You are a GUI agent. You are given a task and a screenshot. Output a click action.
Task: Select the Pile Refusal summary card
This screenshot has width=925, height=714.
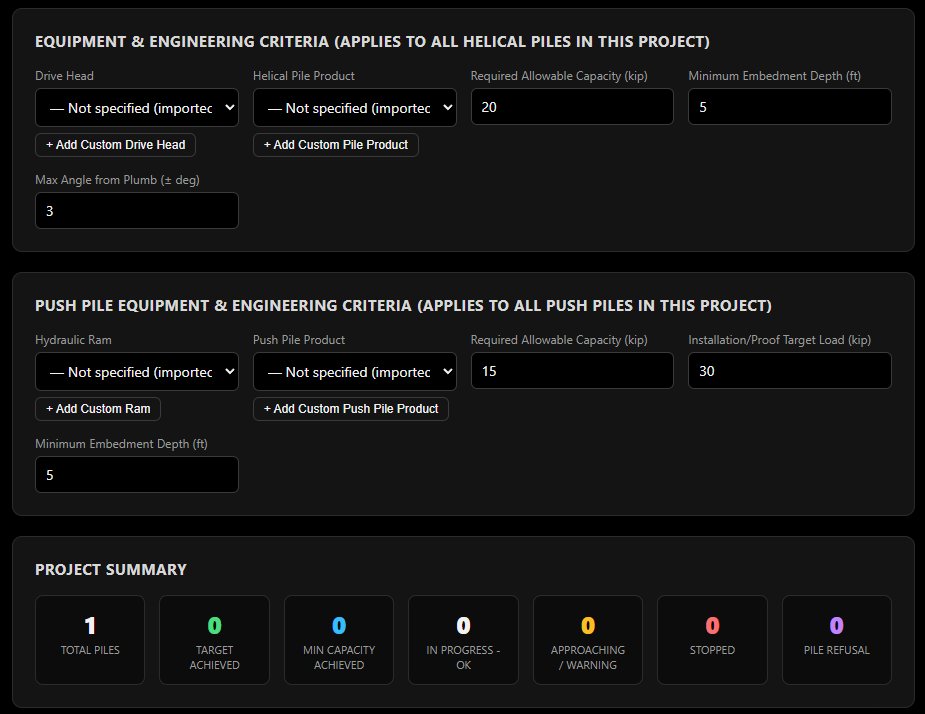click(x=837, y=640)
